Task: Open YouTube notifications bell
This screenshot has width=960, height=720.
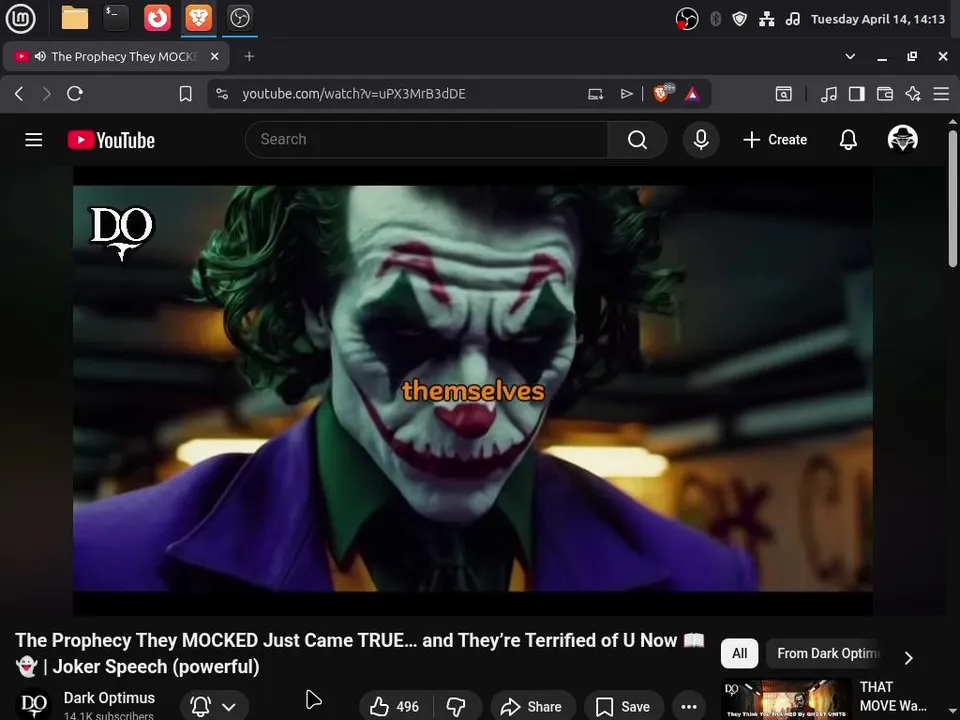Action: [x=848, y=140]
